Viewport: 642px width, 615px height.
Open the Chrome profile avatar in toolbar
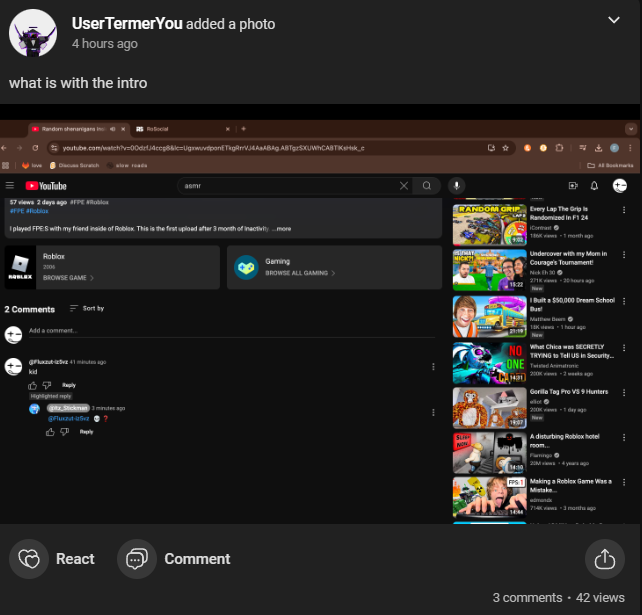pyautogui.click(x=614, y=148)
